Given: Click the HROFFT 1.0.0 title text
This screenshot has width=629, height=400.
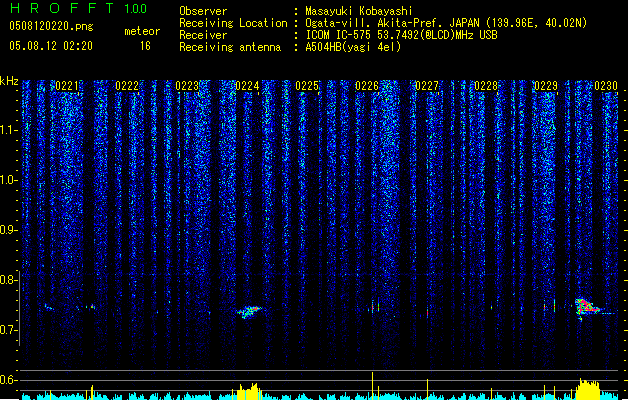Looking at the screenshot, I should (79, 8).
